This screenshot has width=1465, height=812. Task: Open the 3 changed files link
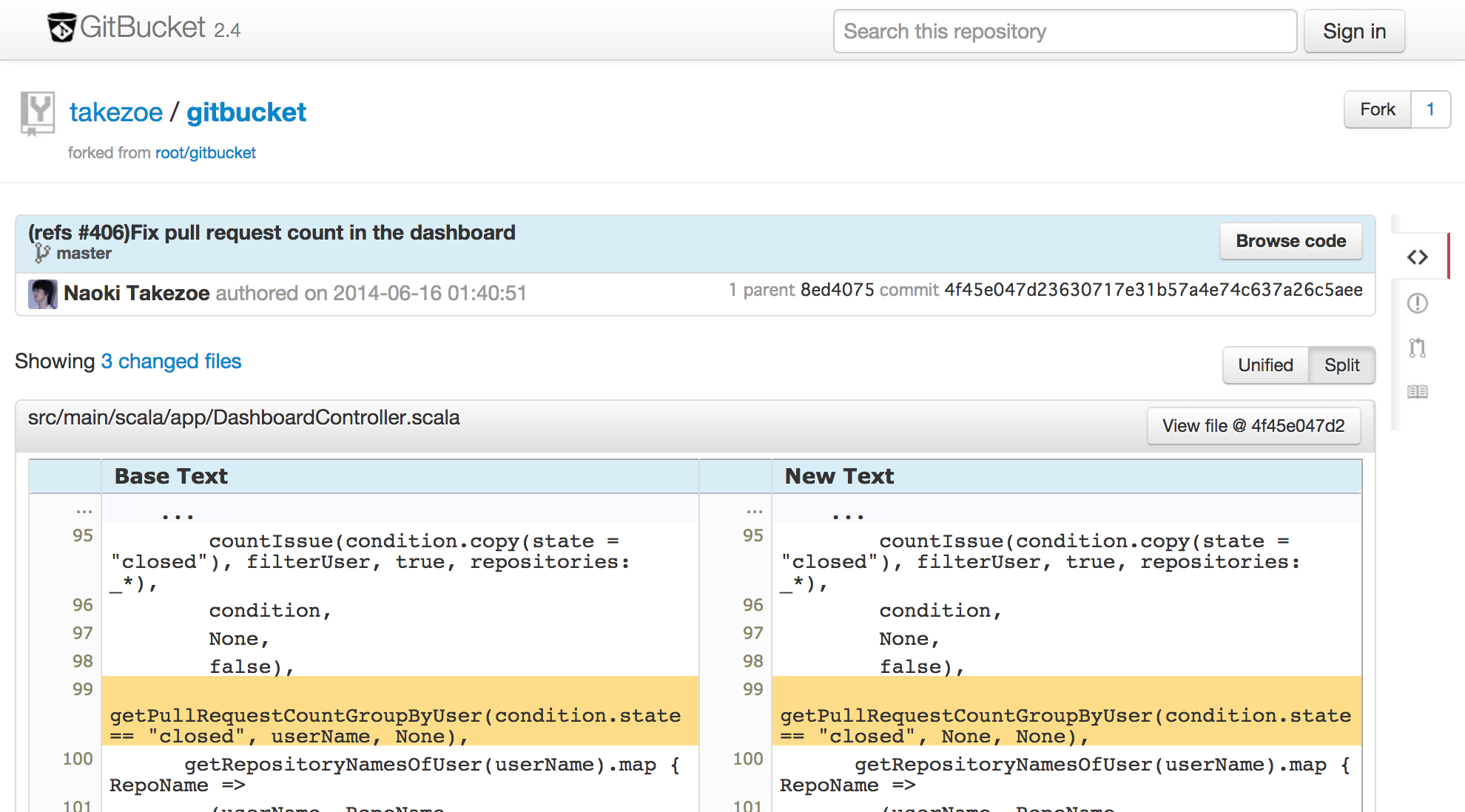tap(171, 361)
